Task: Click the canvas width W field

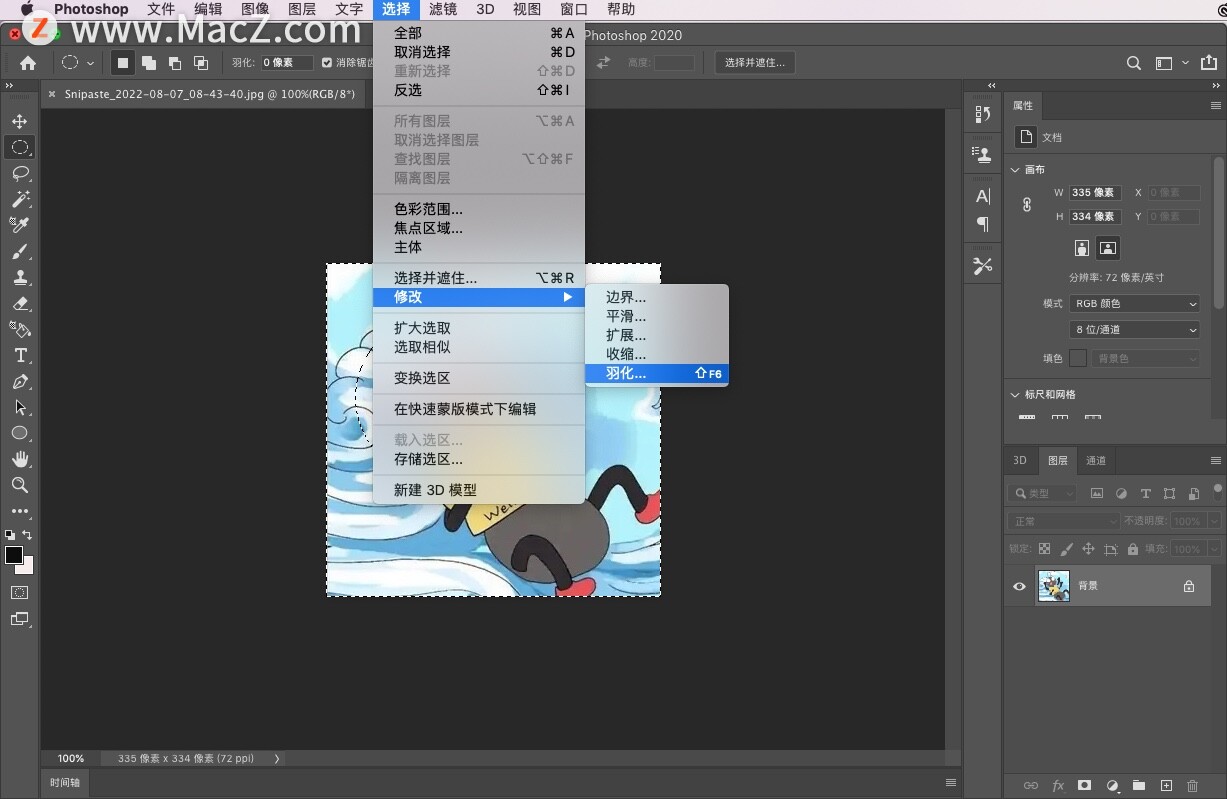Action: 1095,193
